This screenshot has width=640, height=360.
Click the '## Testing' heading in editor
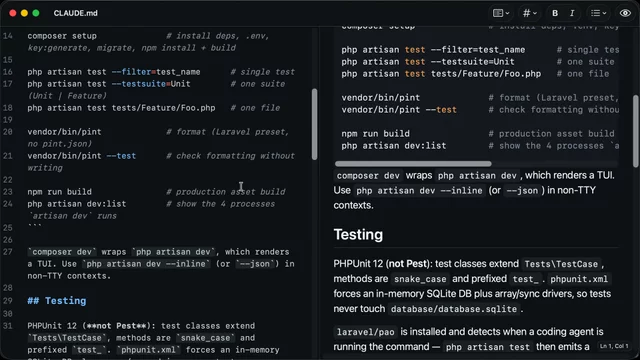[x=57, y=301]
